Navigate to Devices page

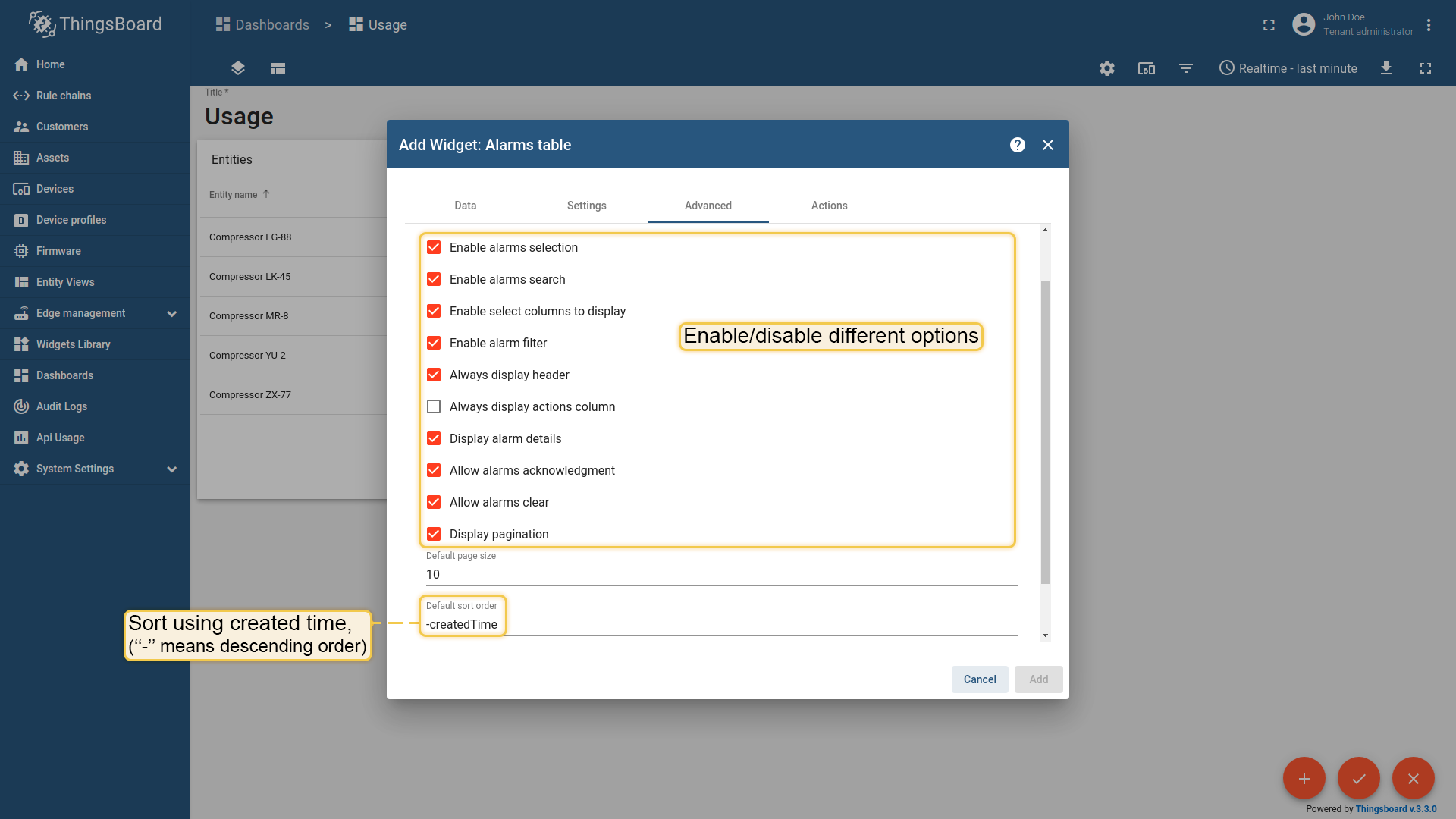click(94, 189)
